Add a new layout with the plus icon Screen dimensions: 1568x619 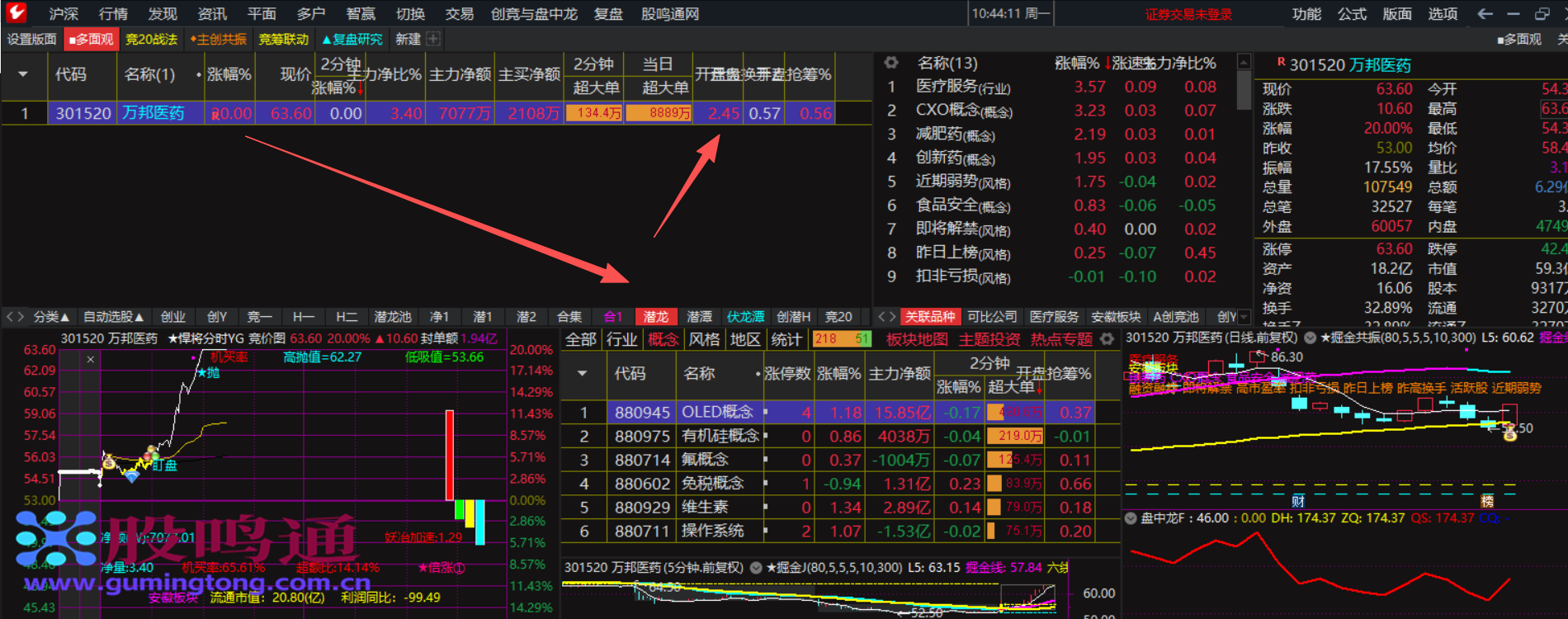coord(433,39)
